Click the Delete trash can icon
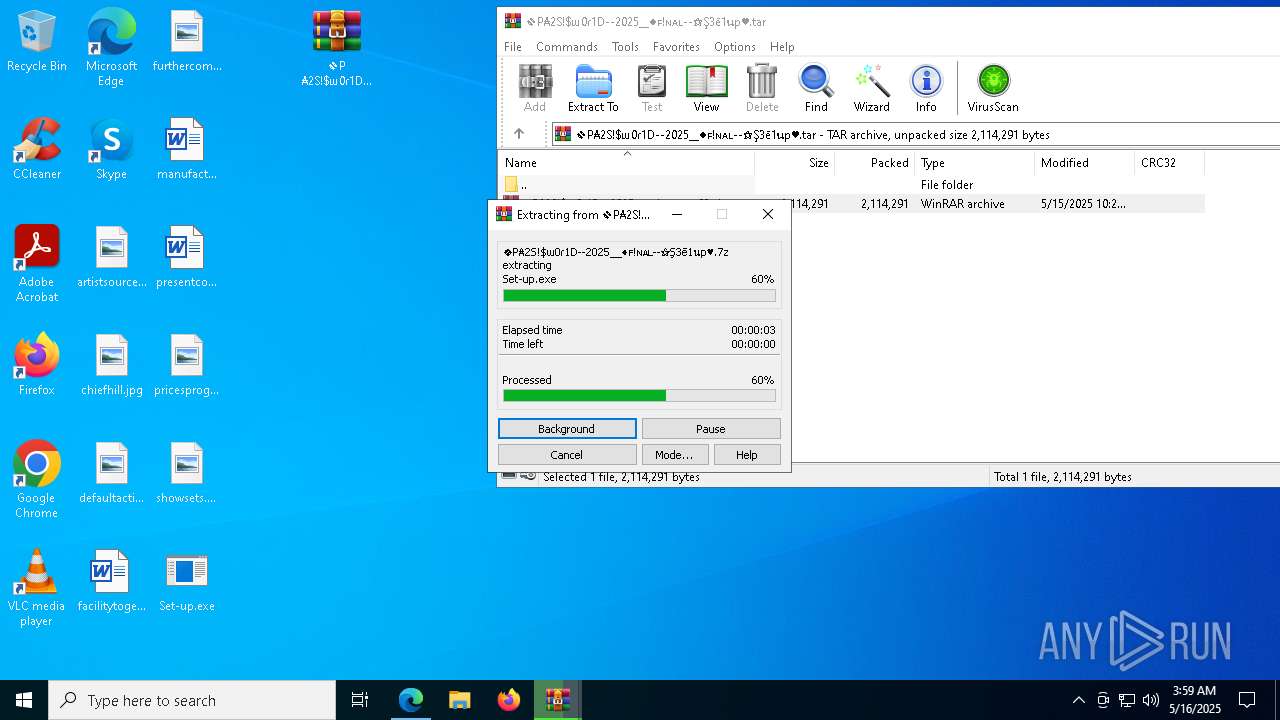The width and height of the screenshot is (1280, 720). tap(762, 89)
